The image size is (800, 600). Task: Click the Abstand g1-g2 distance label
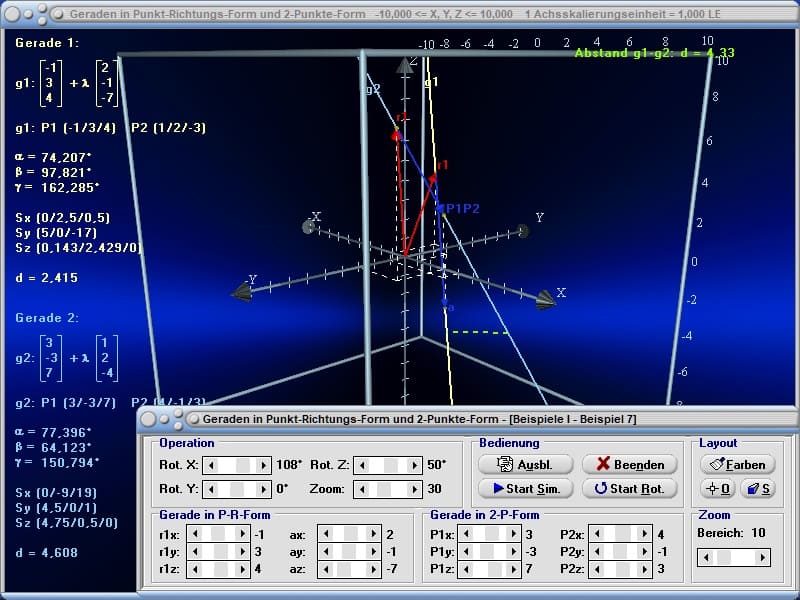[x=655, y=53]
